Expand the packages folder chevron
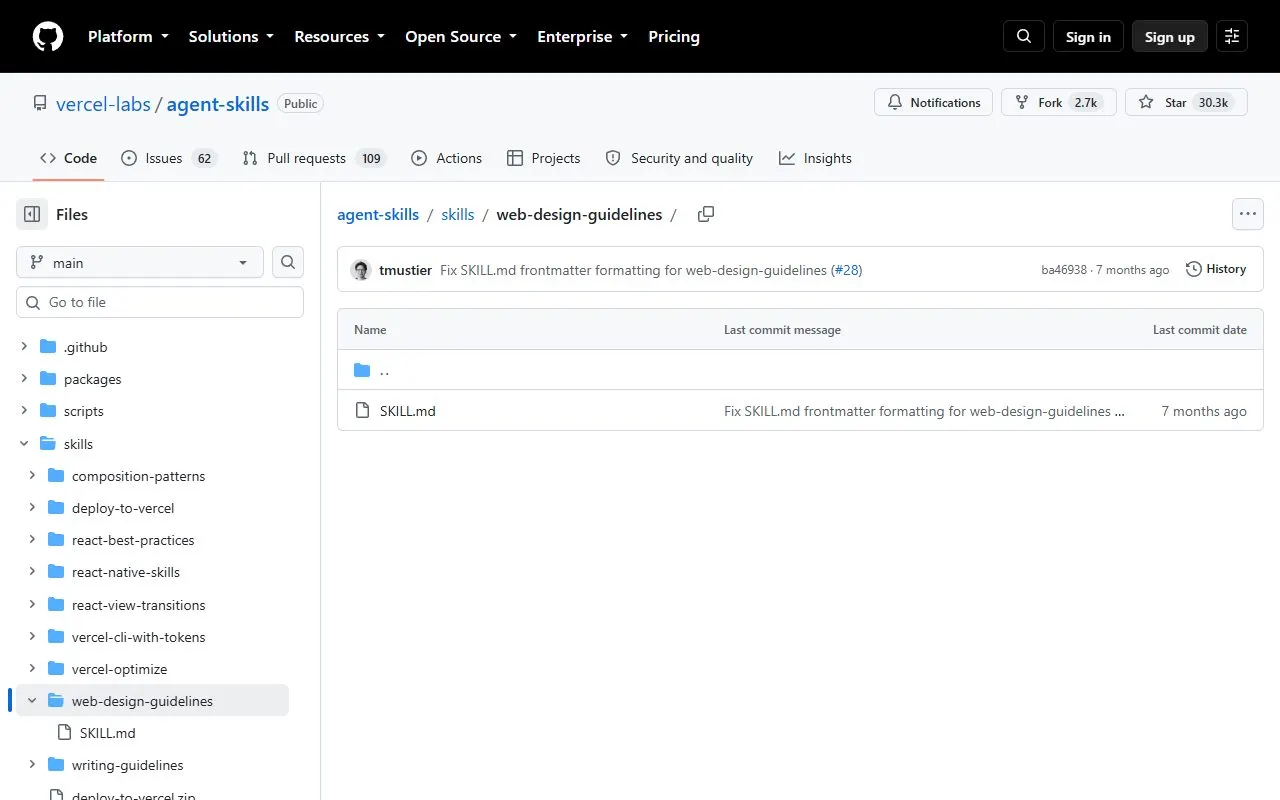Screen dimensions: 1280x800 [24, 379]
